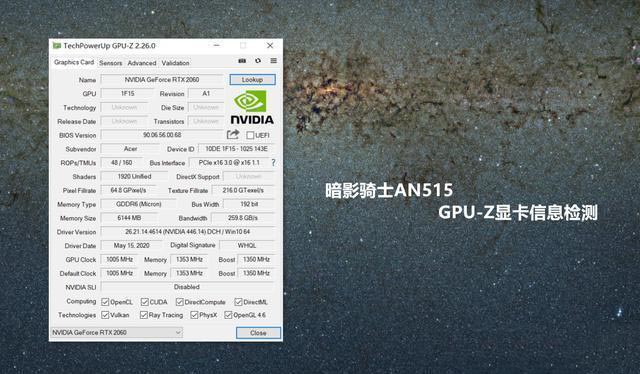This screenshot has width=640, height=374.
Task: Click the Name field NVIDIA GeForce RTX 2060
Action: pyautogui.click(x=162, y=80)
